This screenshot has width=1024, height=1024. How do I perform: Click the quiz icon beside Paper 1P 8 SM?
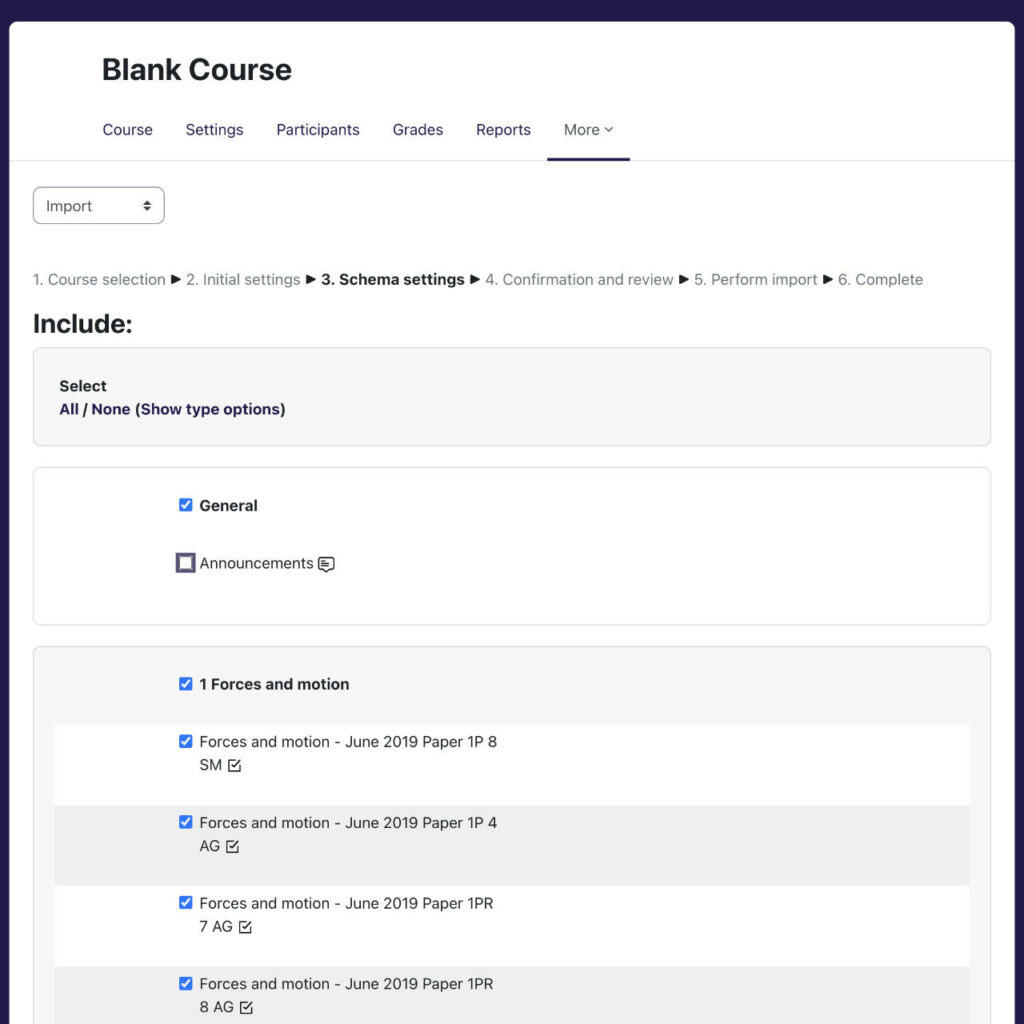coord(234,765)
